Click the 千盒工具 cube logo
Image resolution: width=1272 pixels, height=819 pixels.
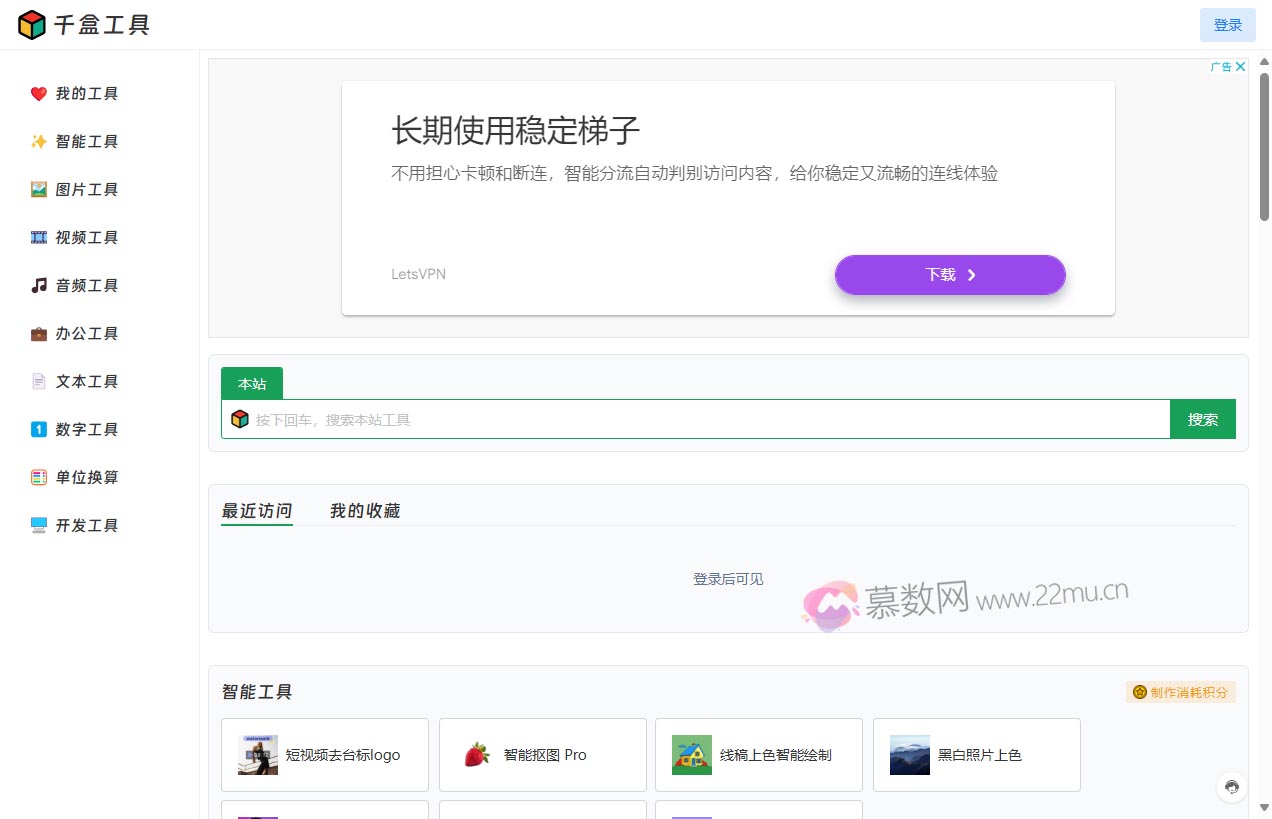pyautogui.click(x=32, y=25)
